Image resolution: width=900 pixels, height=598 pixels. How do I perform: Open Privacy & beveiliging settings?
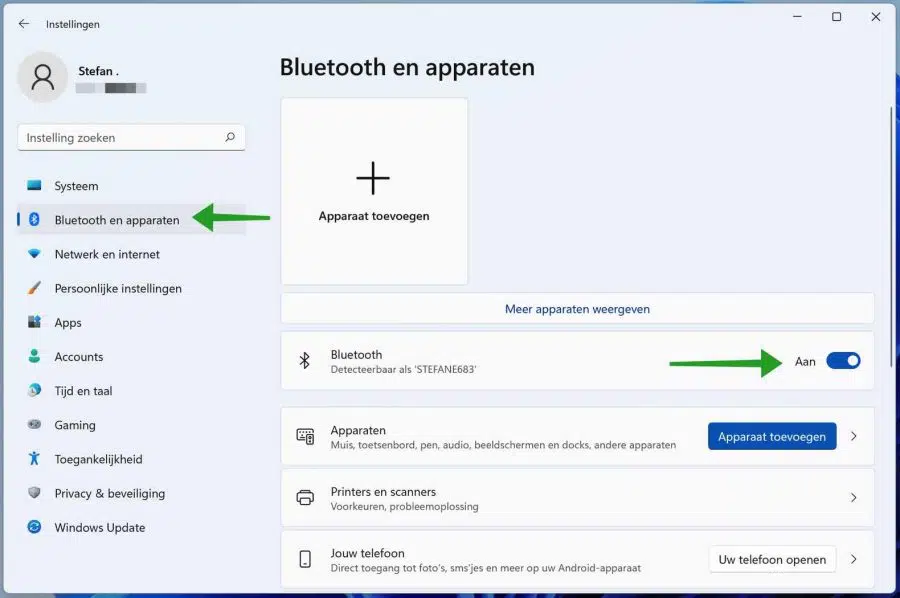pos(131,493)
